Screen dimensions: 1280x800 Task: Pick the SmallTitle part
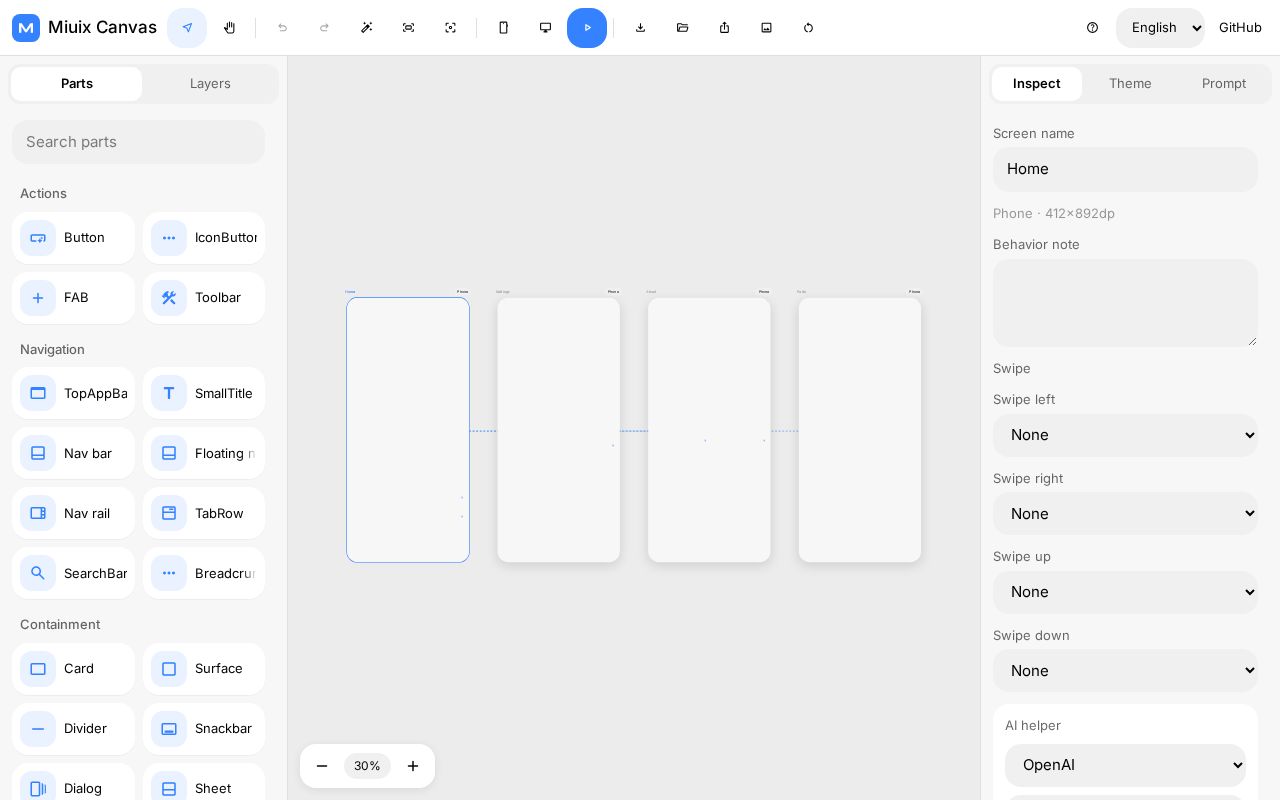pos(204,393)
